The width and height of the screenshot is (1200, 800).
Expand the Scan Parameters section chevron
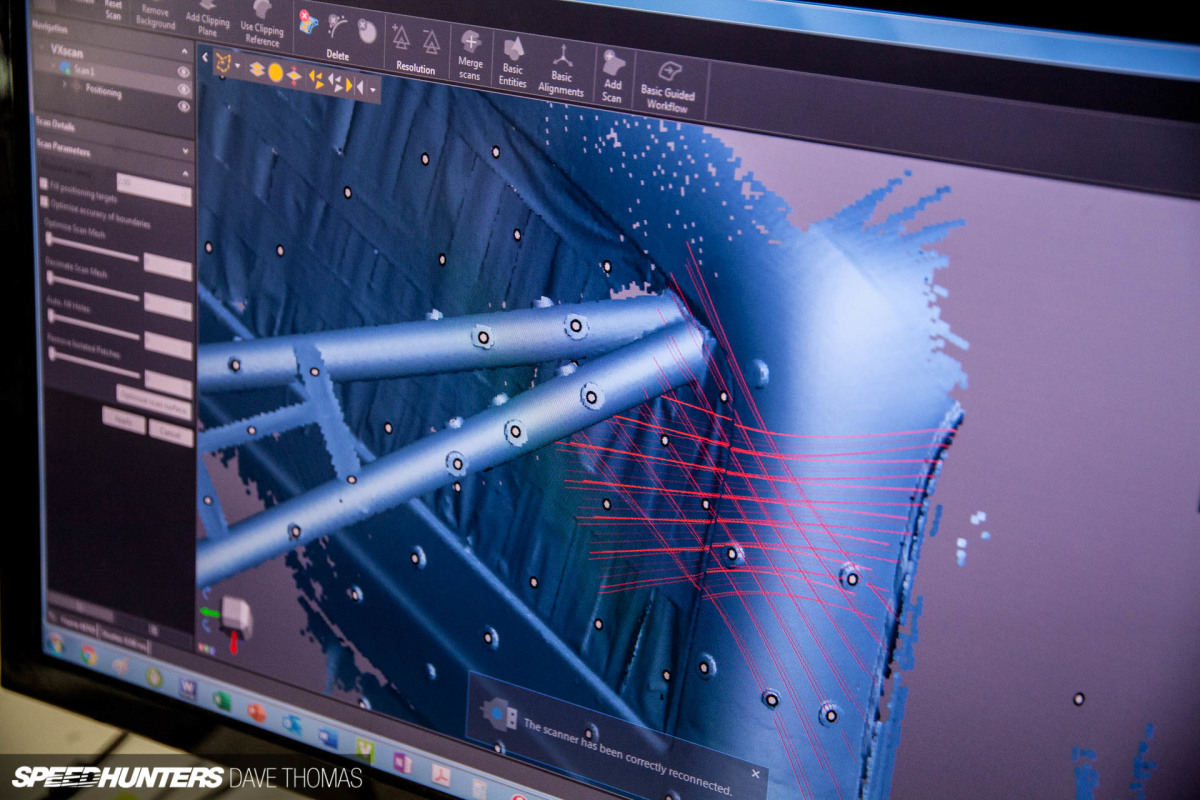point(186,150)
